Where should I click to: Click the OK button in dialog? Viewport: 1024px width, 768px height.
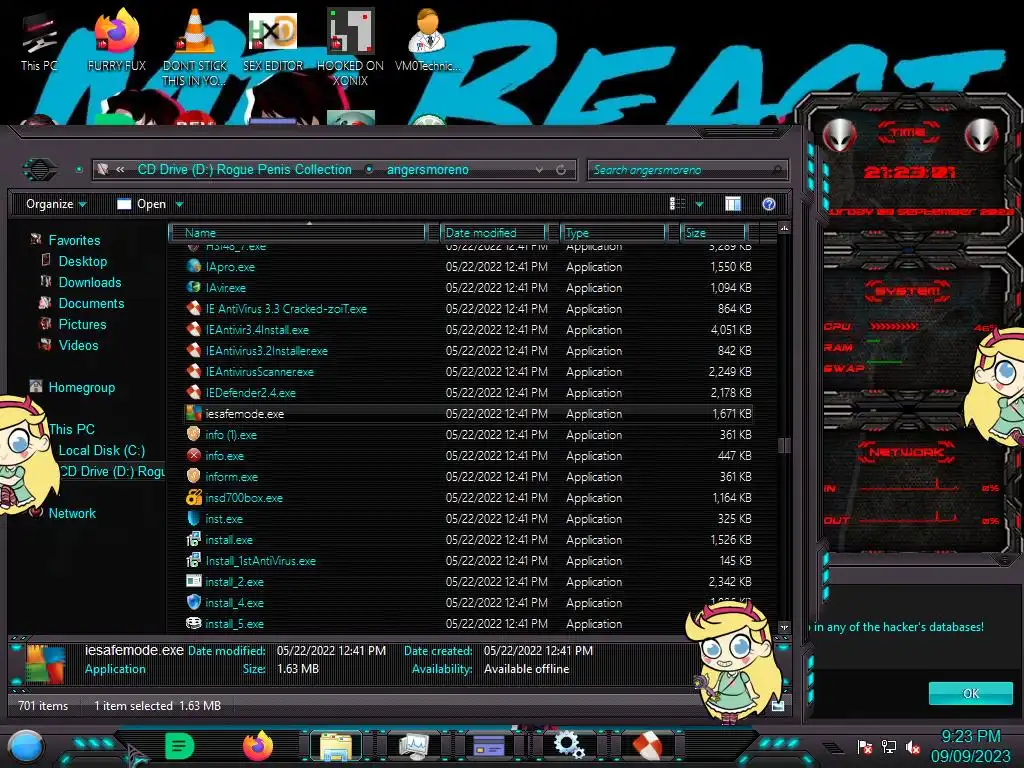click(970, 694)
